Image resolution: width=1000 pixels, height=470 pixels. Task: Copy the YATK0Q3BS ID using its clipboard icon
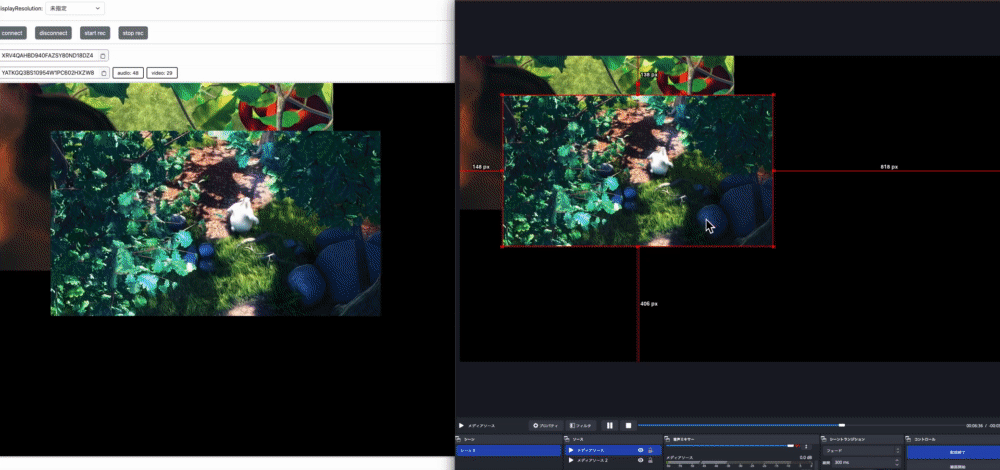point(103,73)
